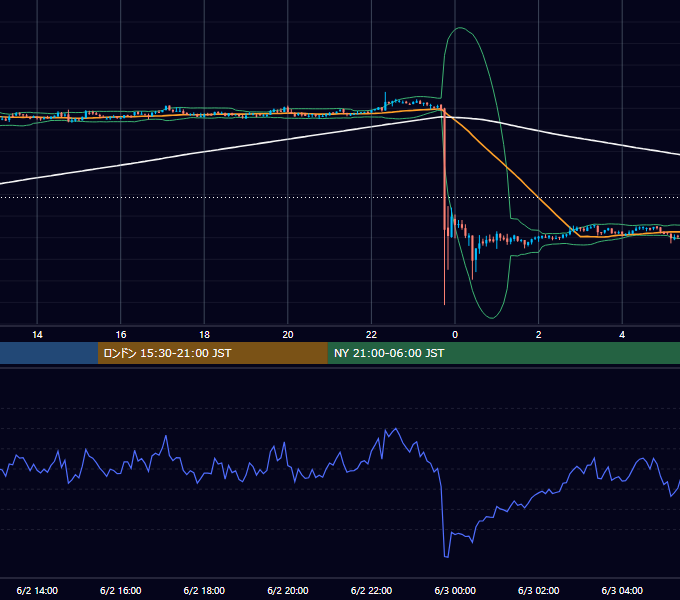The image size is (680, 600).
Task: Click the '2' hour label on price chart axis
Action: tap(539, 335)
